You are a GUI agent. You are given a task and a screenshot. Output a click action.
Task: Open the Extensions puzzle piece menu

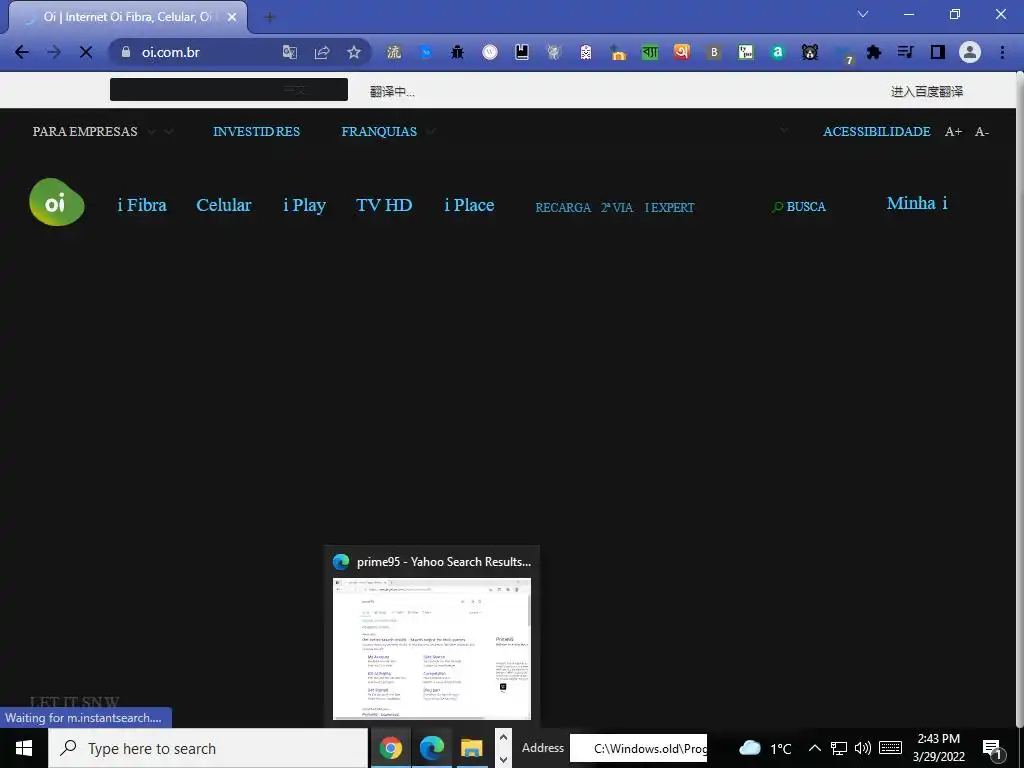coord(874,52)
